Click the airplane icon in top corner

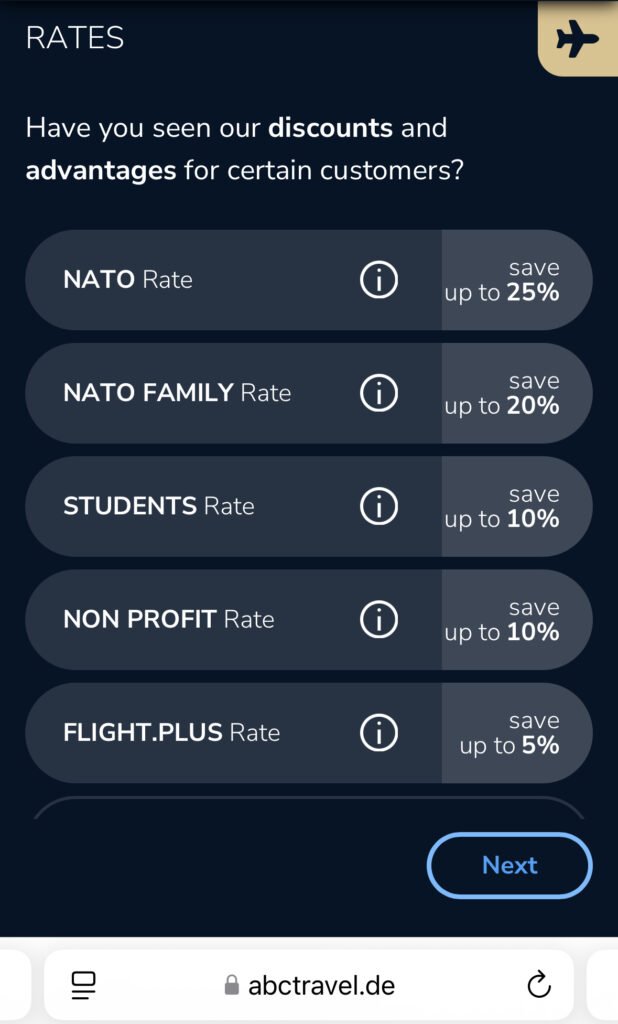pyautogui.click(x=577, y=39)
